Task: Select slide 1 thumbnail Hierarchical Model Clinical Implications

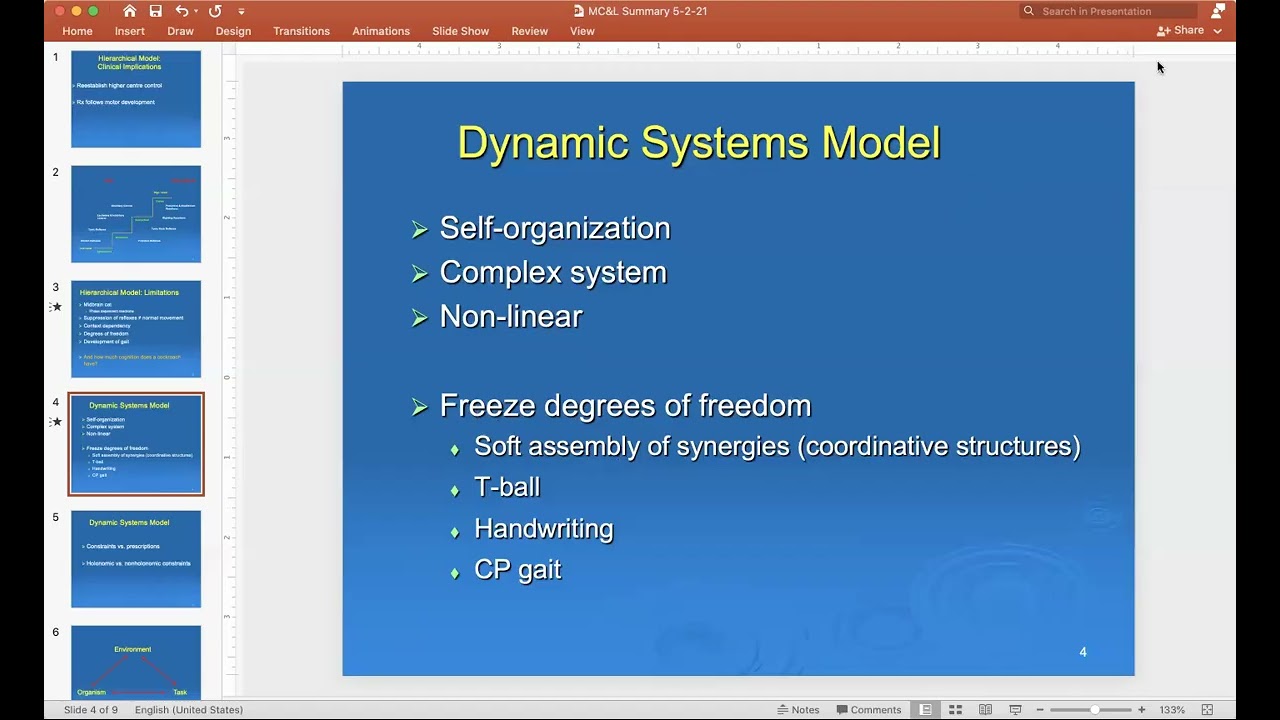Action: pos(136,99)
